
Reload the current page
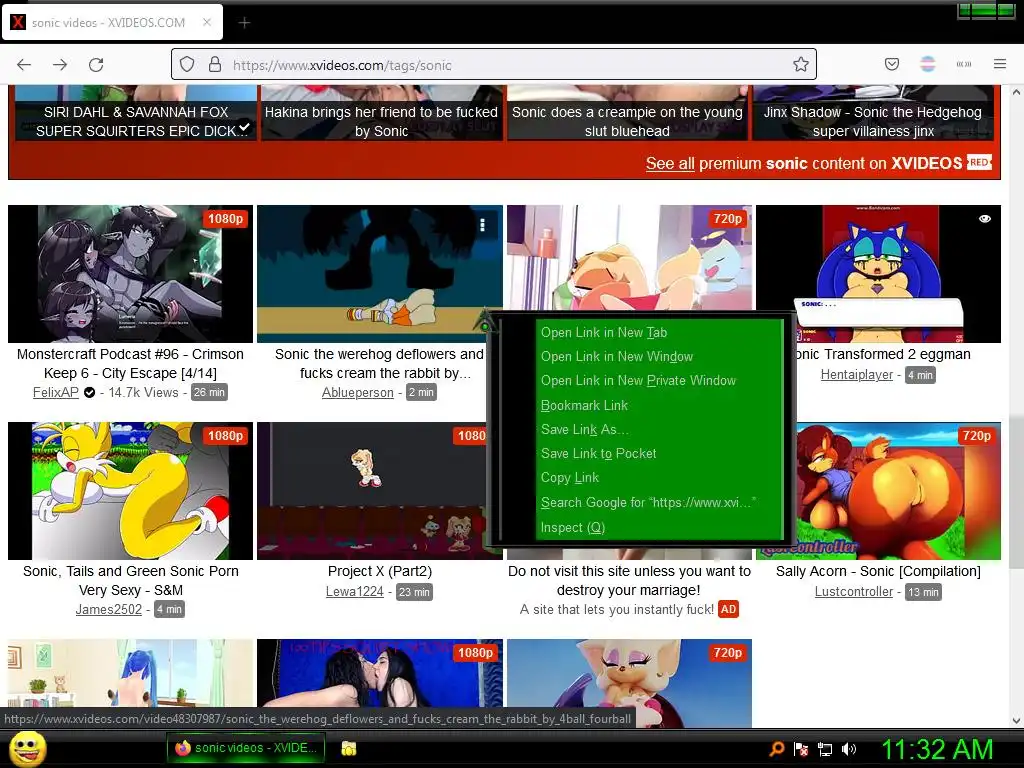(x=96, y=65)
